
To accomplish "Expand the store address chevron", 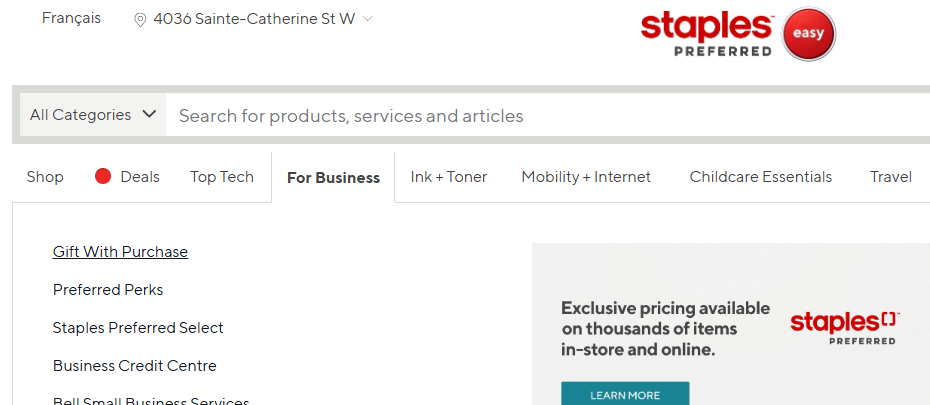I will coord(367,19).
